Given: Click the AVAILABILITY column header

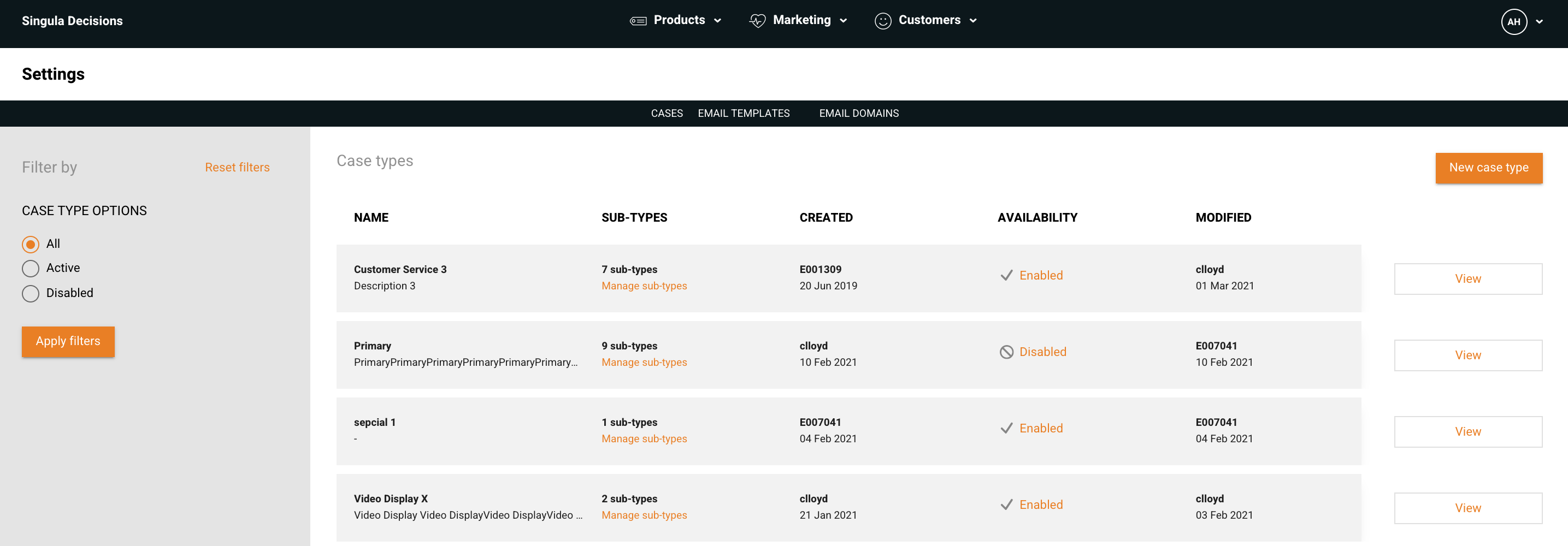Looking at the screenshot, I should [1037, 218].
